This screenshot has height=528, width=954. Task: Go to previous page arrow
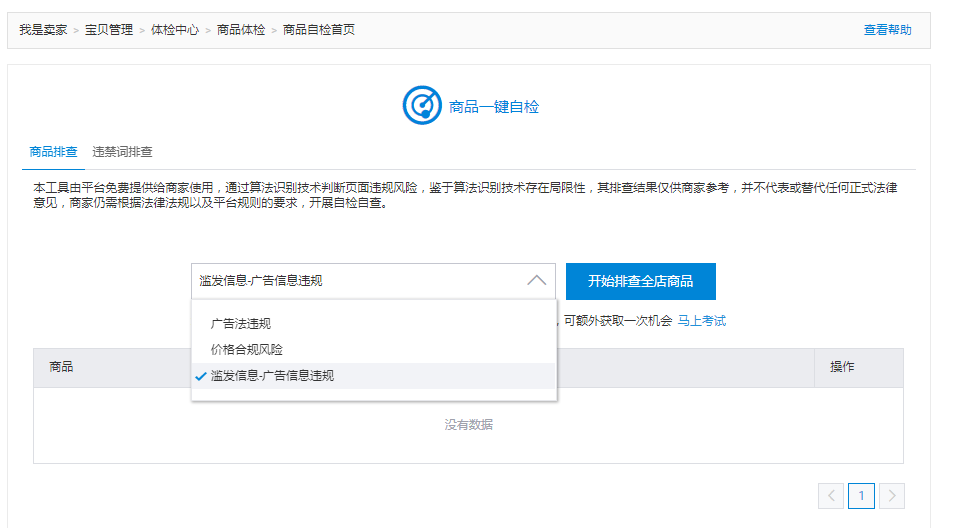point(831,495)
